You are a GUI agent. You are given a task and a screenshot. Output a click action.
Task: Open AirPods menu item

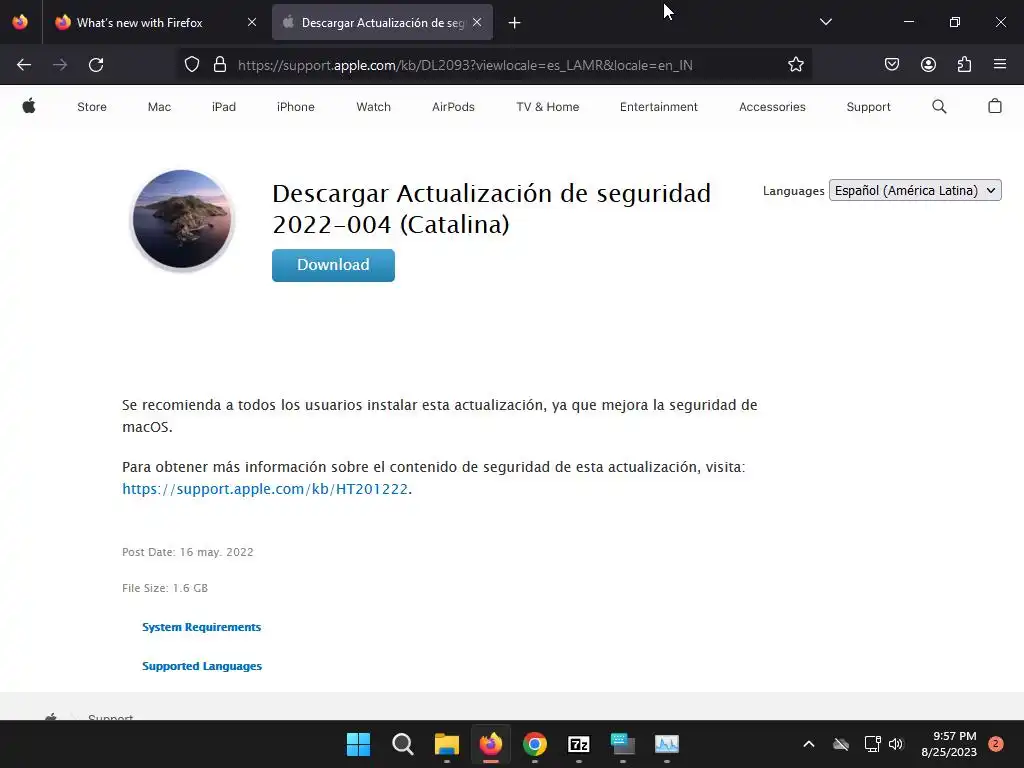coord(453,106)
